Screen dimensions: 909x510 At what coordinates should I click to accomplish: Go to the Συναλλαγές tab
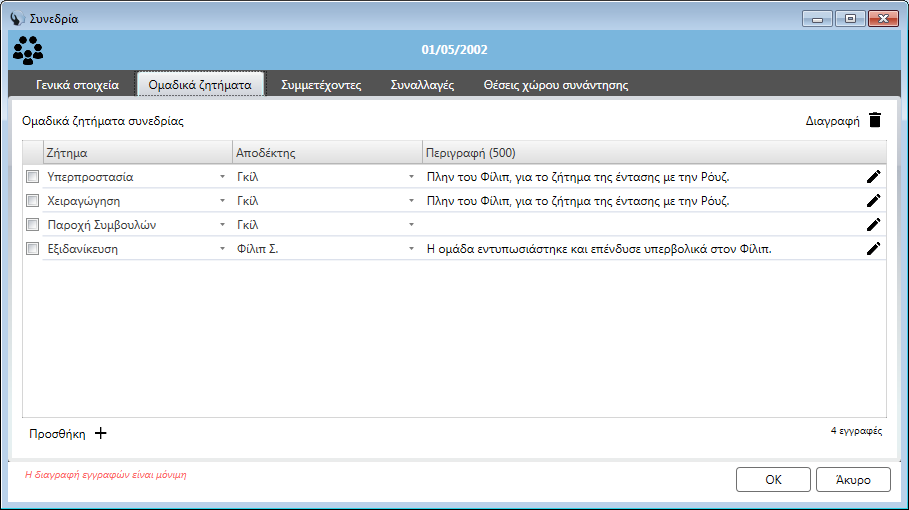pyautogui.click(x=422, y=85)
